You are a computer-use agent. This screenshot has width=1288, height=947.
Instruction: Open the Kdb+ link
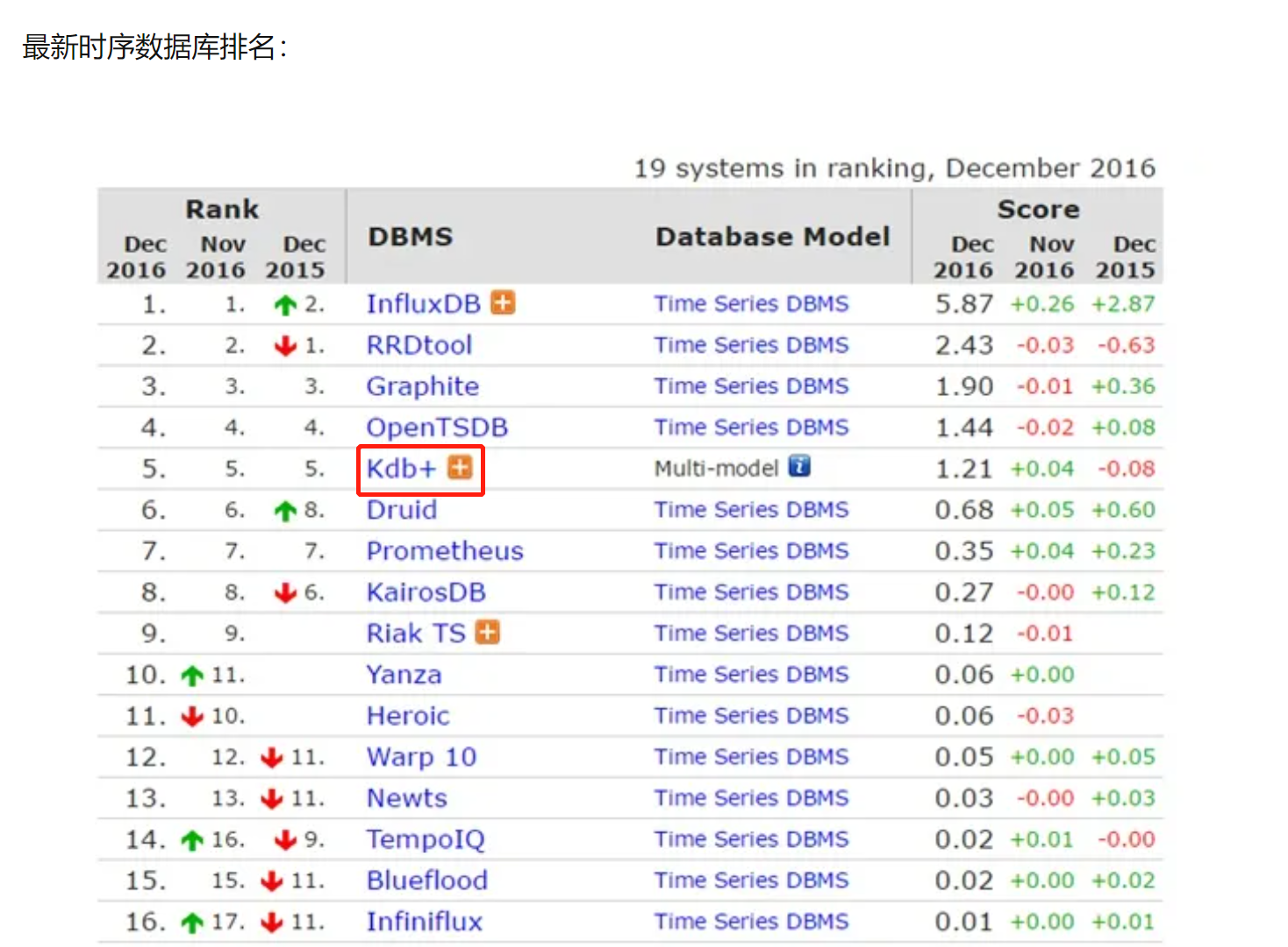401,469
